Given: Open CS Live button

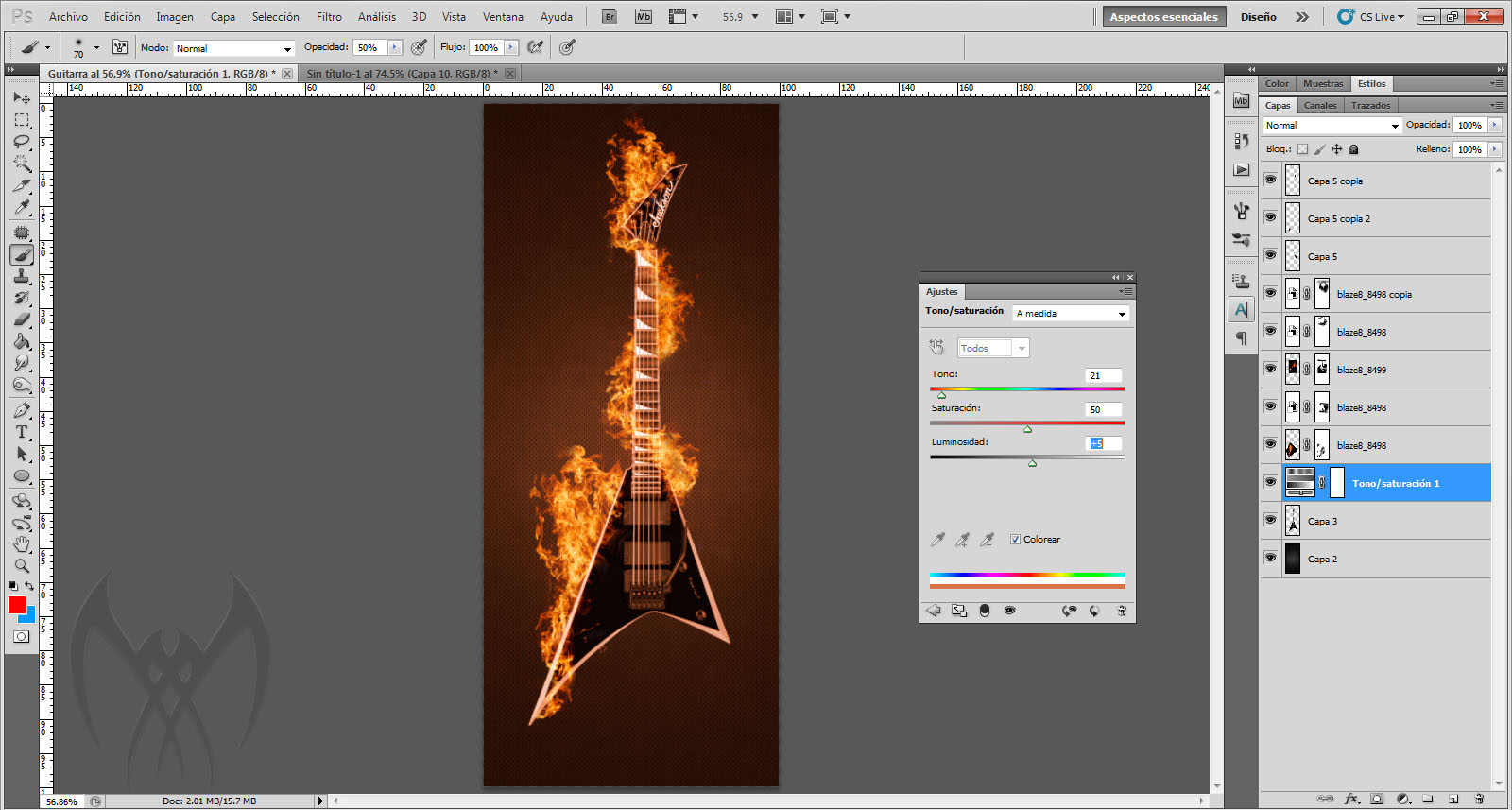Looking at the screenshot, I should click(x=1371, y=17).
